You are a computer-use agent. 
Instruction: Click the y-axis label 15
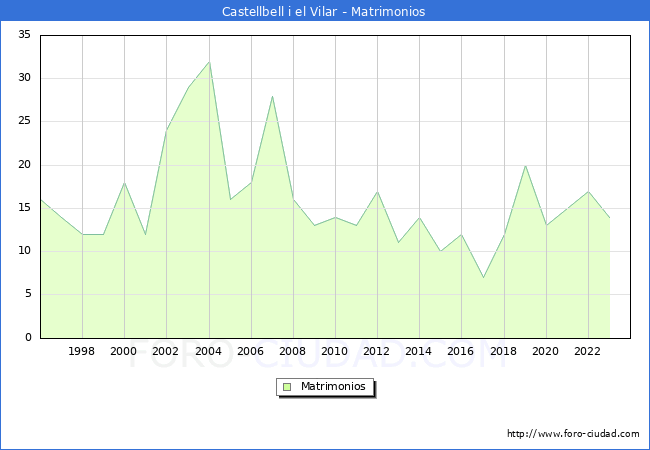(25, 208)
